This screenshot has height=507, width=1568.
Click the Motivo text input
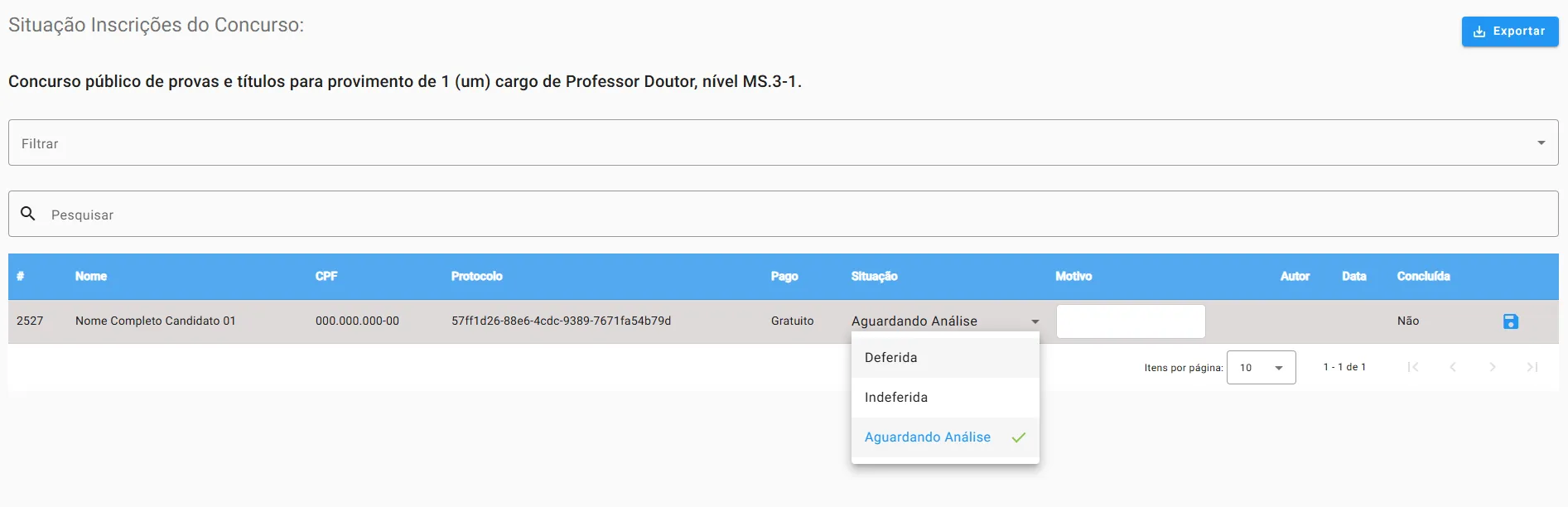pos(1130,321)
